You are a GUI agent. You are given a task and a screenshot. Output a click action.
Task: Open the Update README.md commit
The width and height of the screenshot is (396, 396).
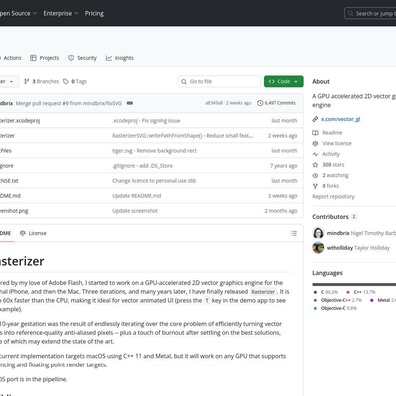tap(137, 196)
